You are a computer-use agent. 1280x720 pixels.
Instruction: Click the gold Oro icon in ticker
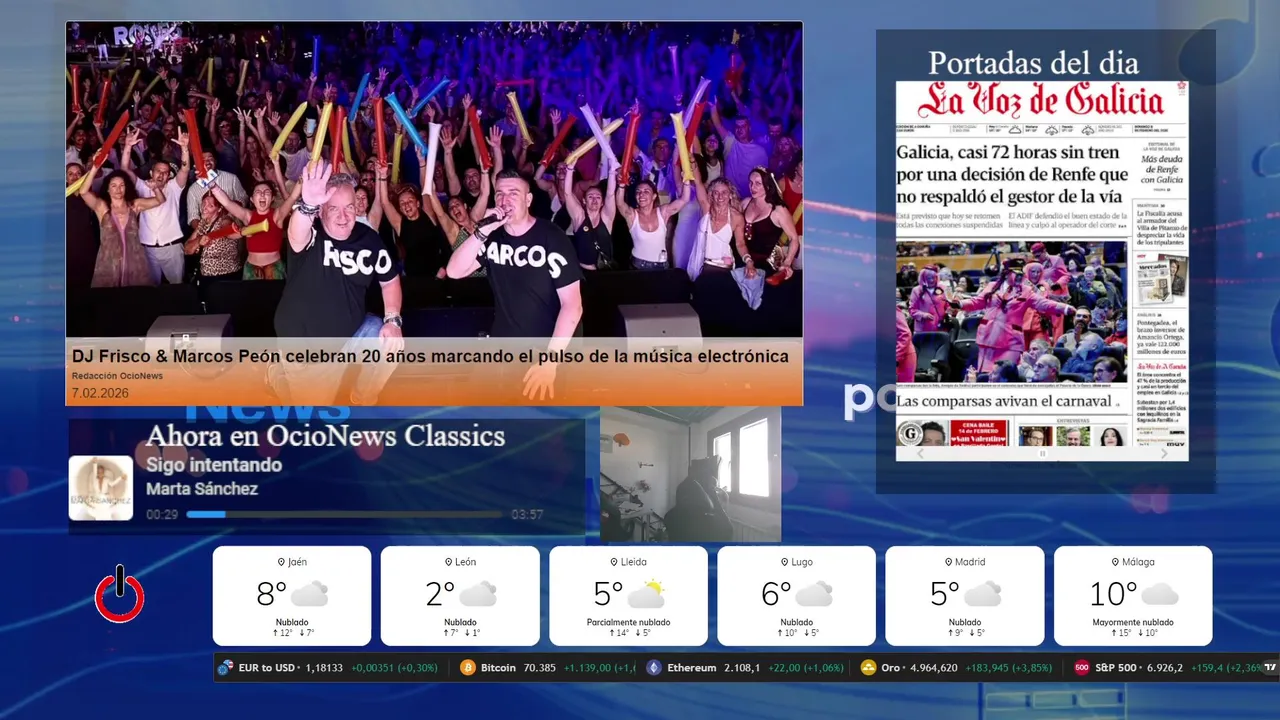pos(869,668)
